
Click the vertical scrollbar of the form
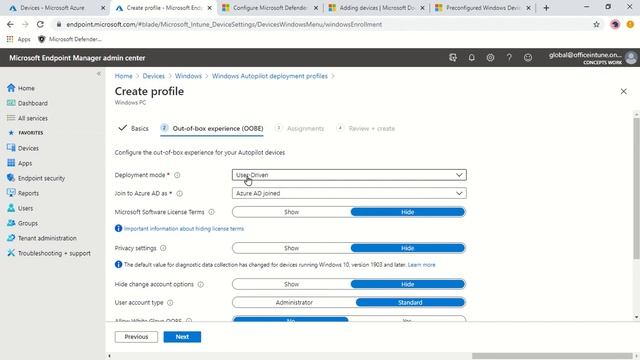[636, 188]
